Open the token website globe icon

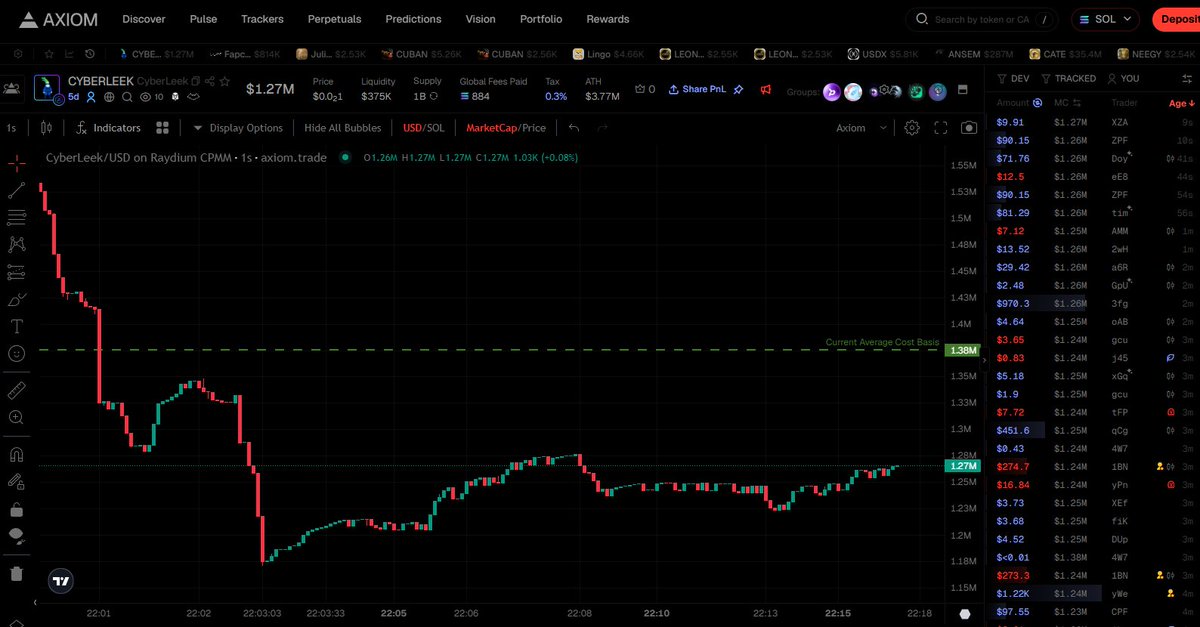click(109, 97)
